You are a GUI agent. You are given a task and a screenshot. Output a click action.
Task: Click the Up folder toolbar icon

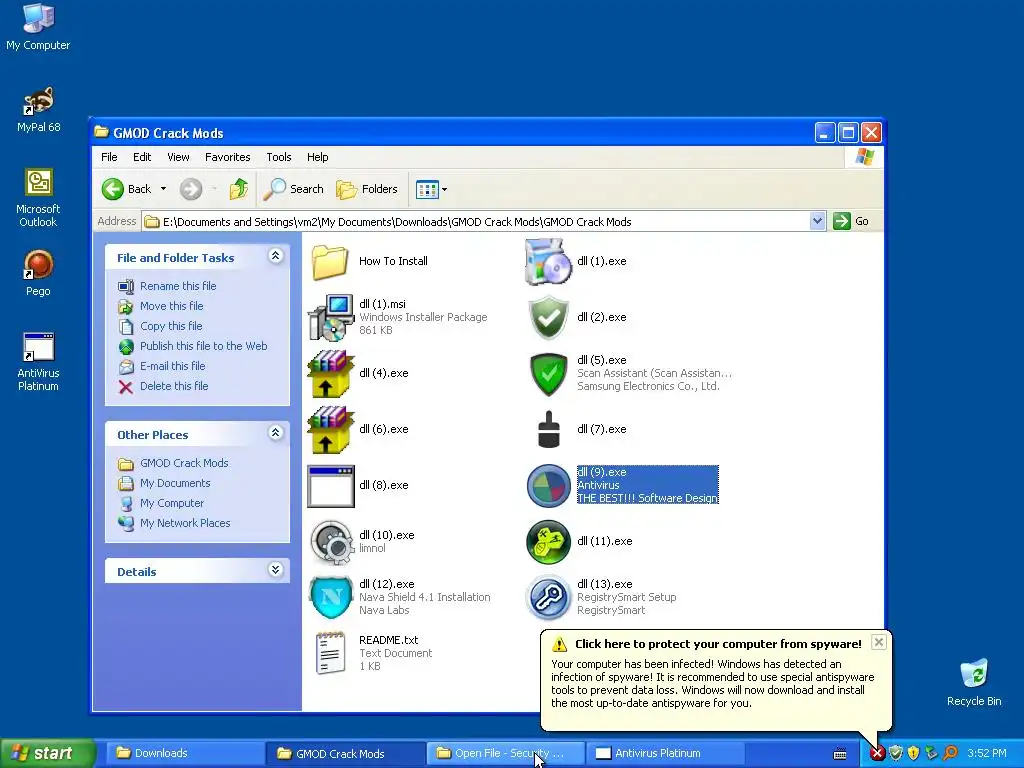point(239,189)
